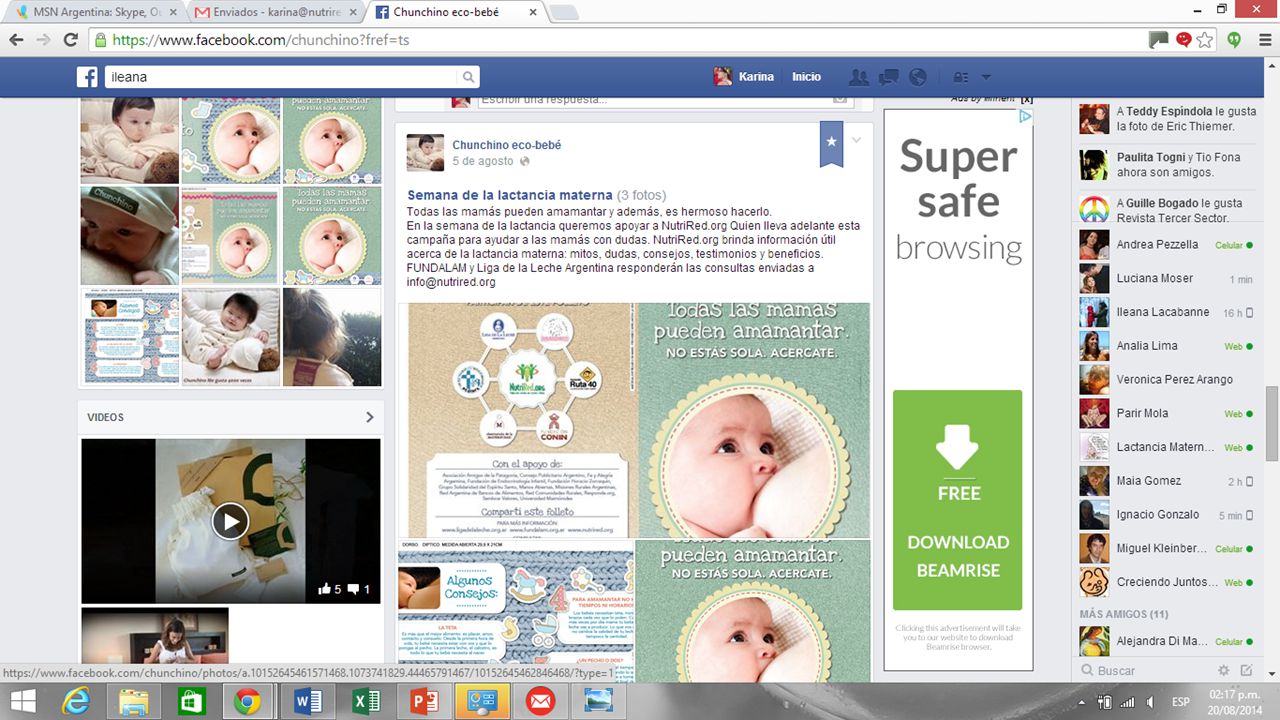Open chat with Parir Mola
The height and width of the screenshot is (720, 1280).
click(x=1166, y=414)
